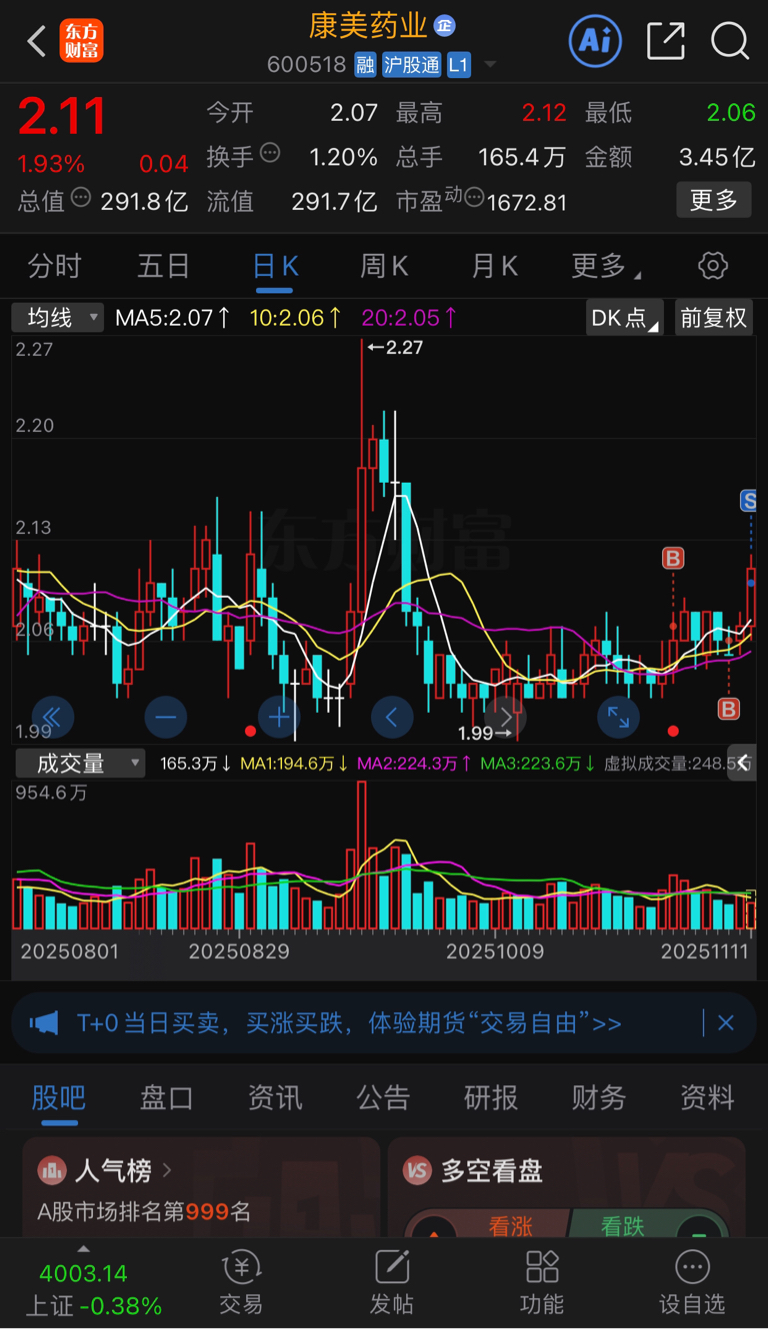This screenshot has width=768, height=1329.
Task: Tap the 东方财富 logo icon
Action: pyautogui.click(x=81, y=41)
